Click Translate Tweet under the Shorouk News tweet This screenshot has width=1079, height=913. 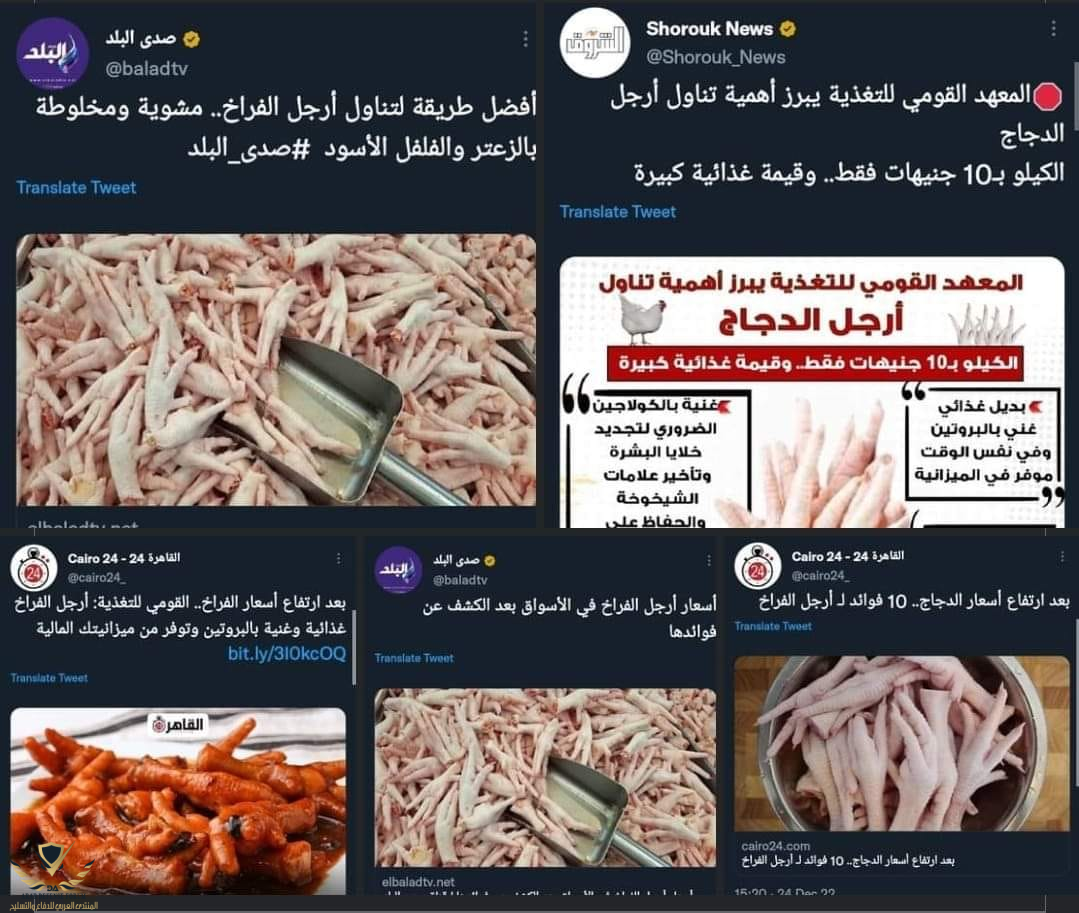click(x=618, y=212)
